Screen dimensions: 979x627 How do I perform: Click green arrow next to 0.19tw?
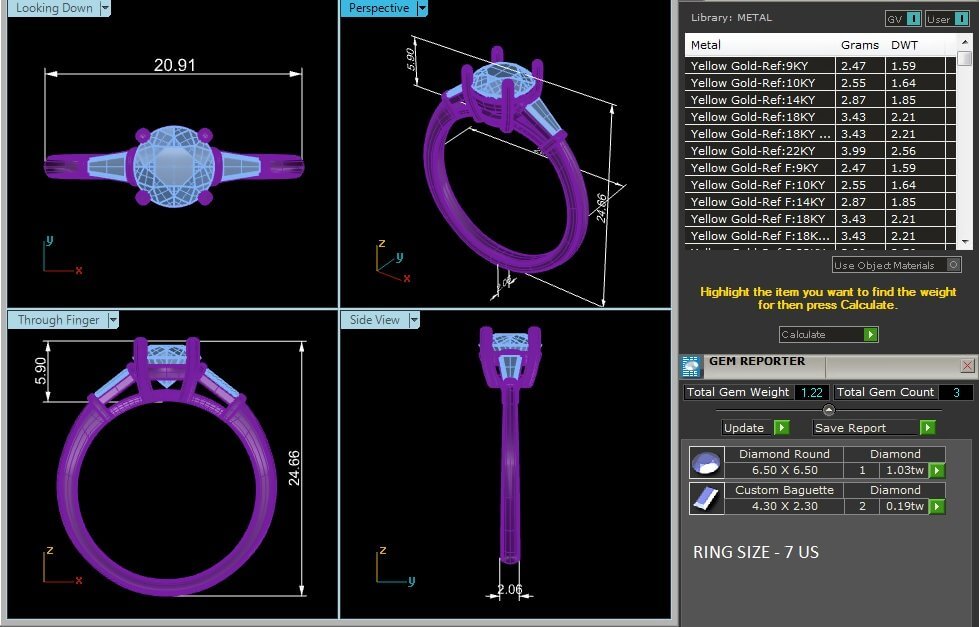point(937,506)
